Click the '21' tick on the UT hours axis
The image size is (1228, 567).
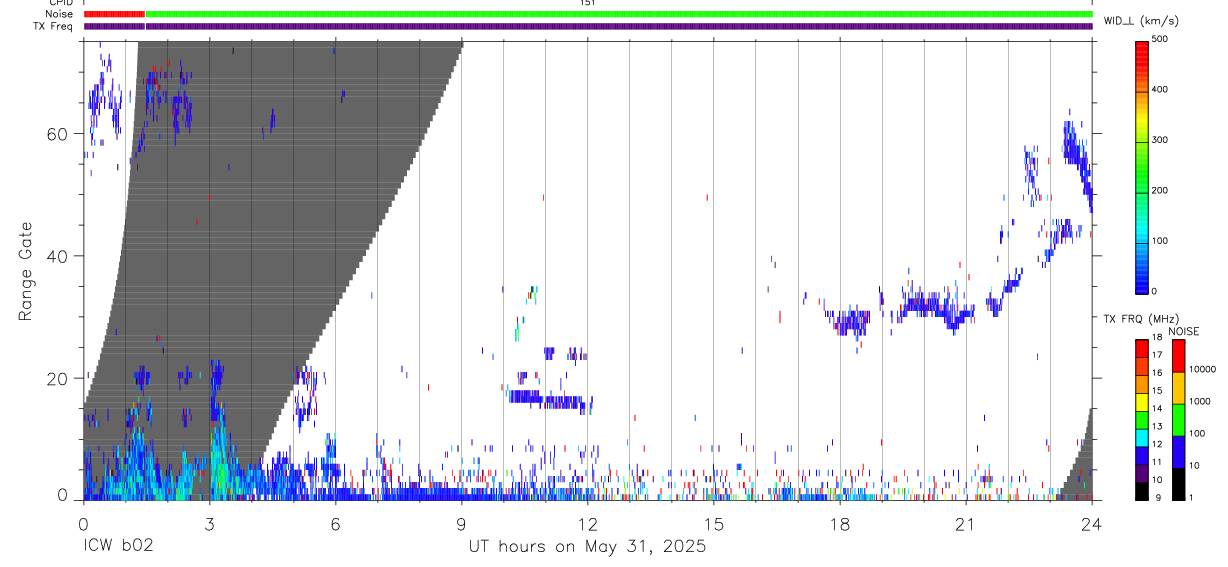[966, 524]
